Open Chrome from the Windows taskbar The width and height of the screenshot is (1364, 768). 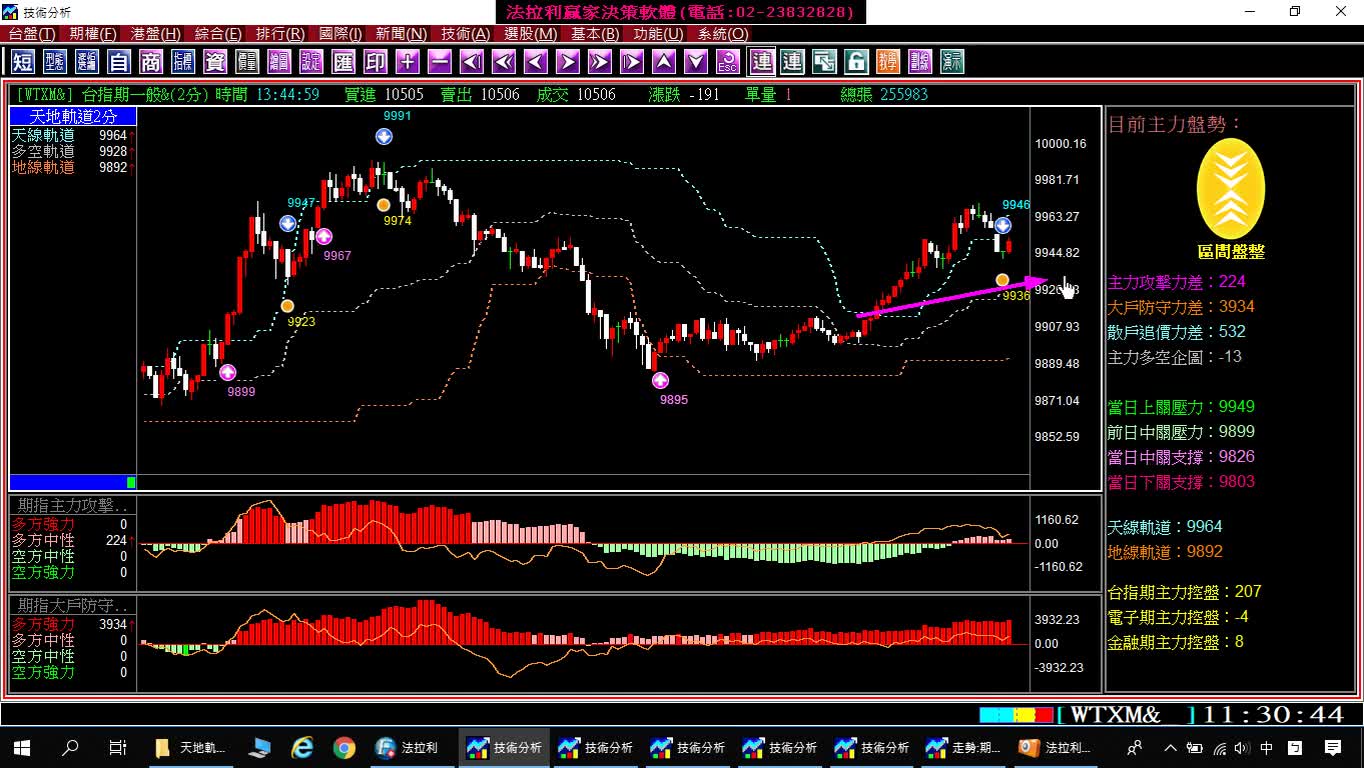tap(344, 747)
